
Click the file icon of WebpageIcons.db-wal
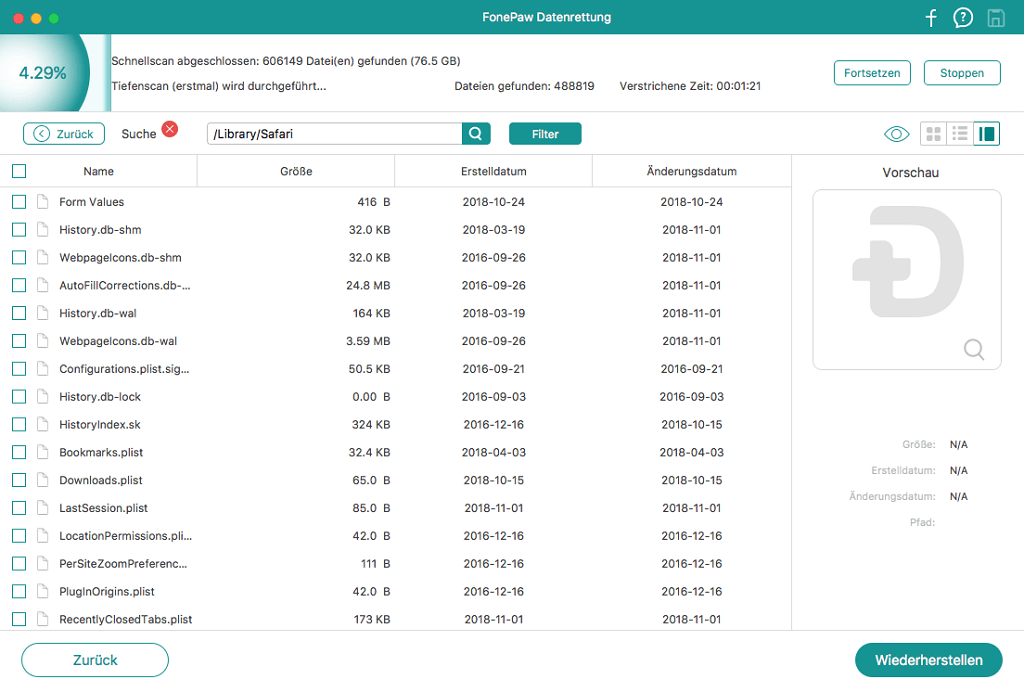(42, 341)
